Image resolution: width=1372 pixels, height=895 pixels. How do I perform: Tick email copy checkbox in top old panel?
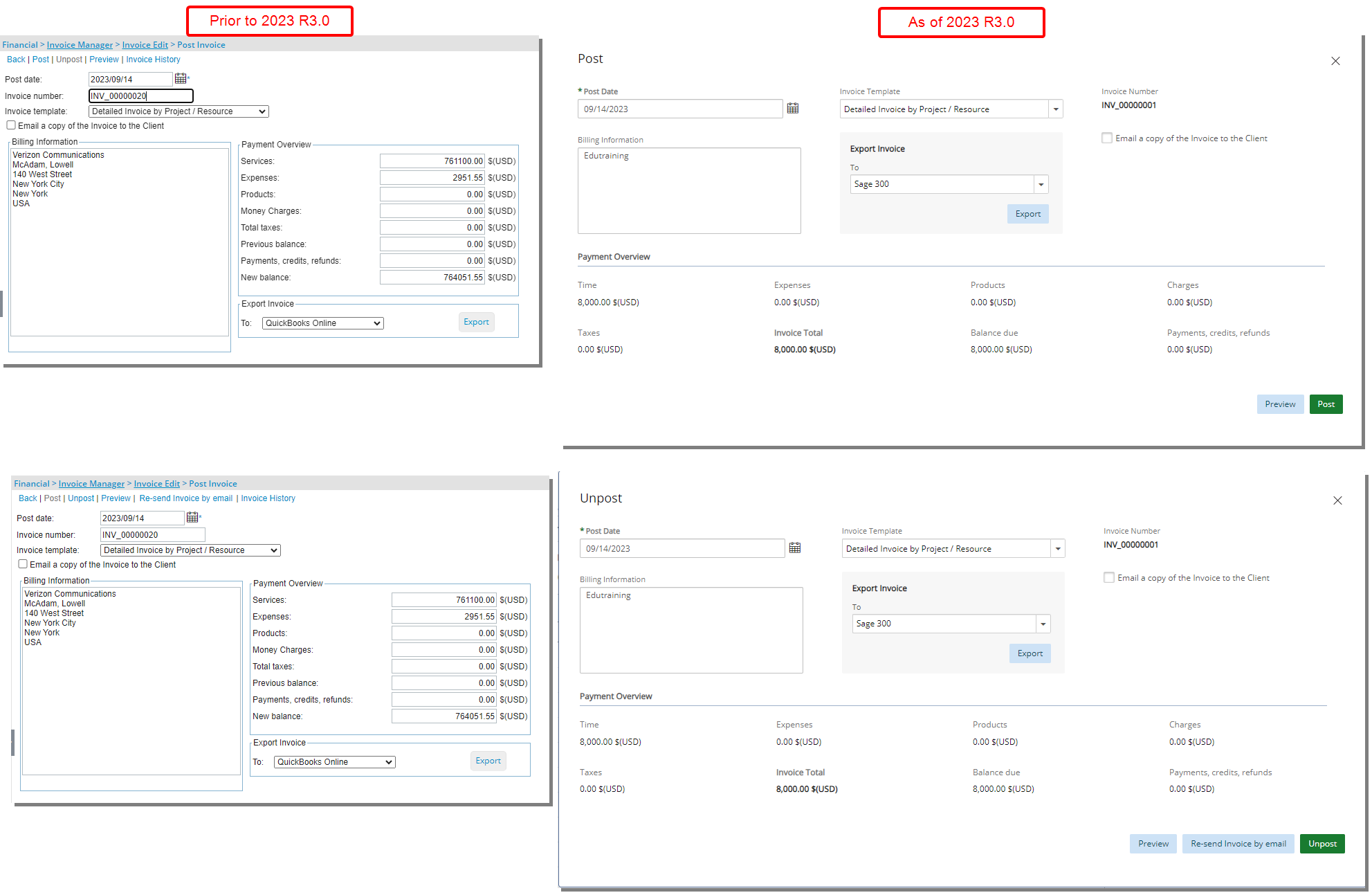click(11, 125)
